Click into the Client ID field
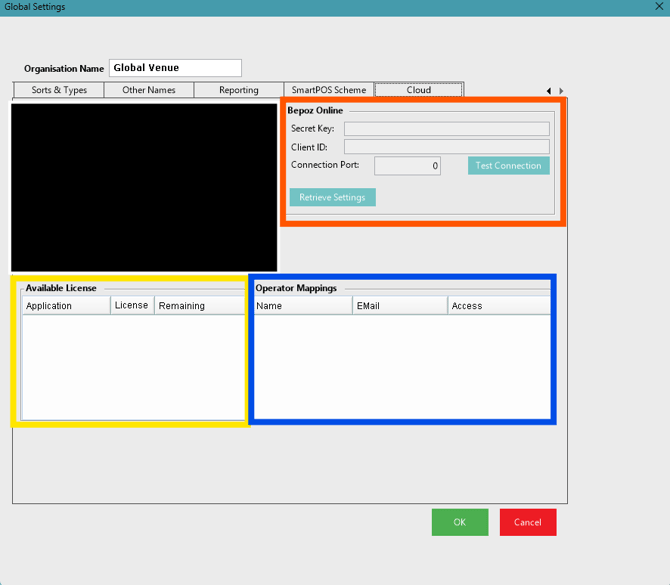 tap(446, 147)
